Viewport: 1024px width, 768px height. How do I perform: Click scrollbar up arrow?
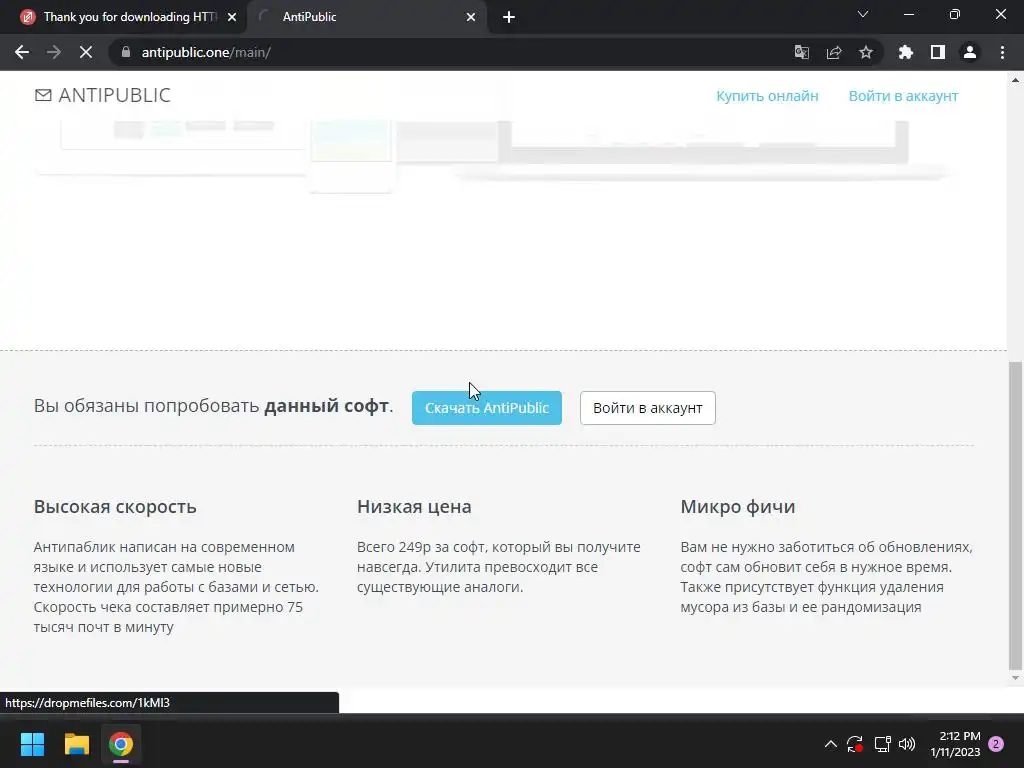[x=1015, y=80]
